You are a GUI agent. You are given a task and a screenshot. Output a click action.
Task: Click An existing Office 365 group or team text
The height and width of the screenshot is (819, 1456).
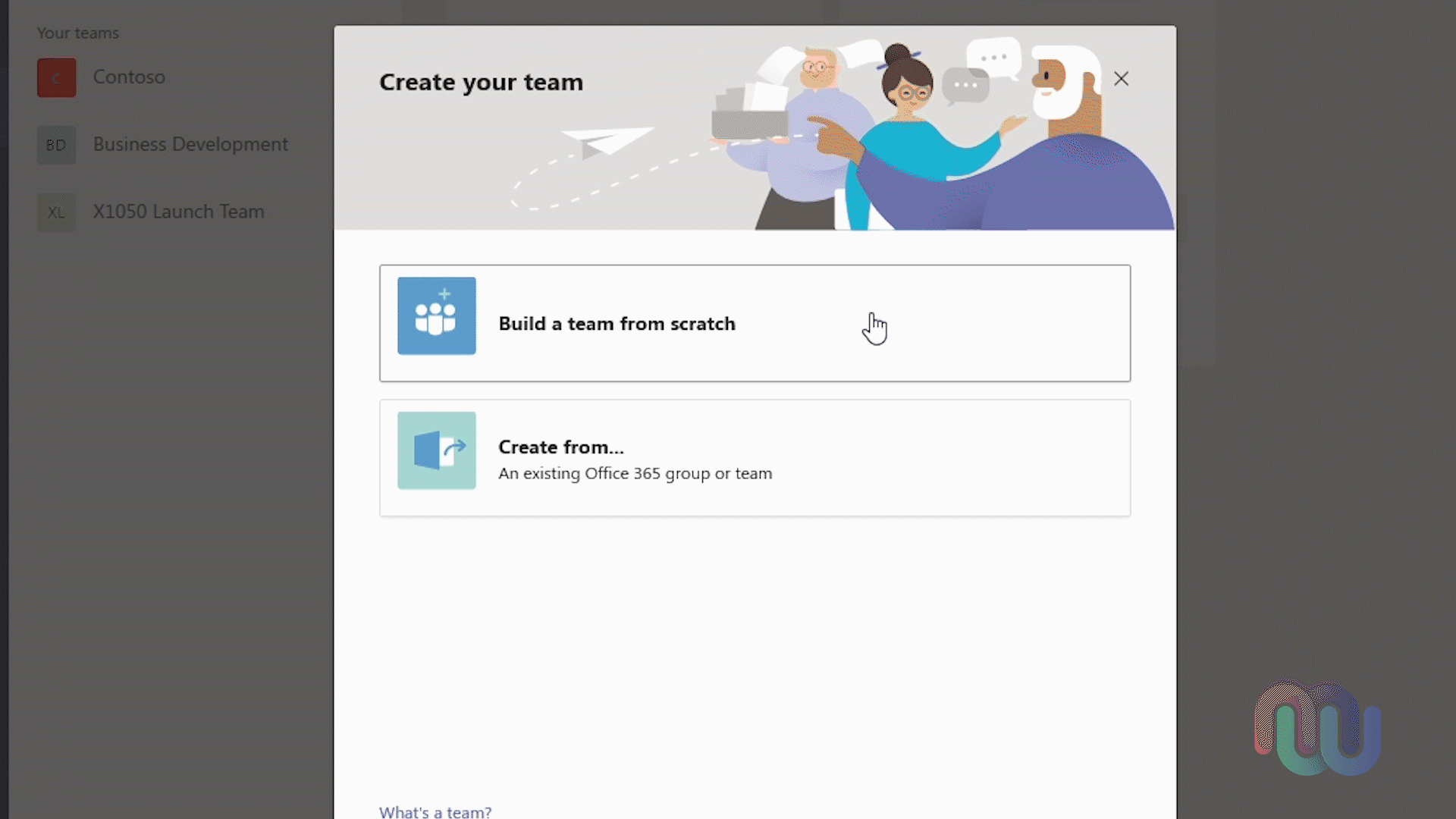[635, 473]
